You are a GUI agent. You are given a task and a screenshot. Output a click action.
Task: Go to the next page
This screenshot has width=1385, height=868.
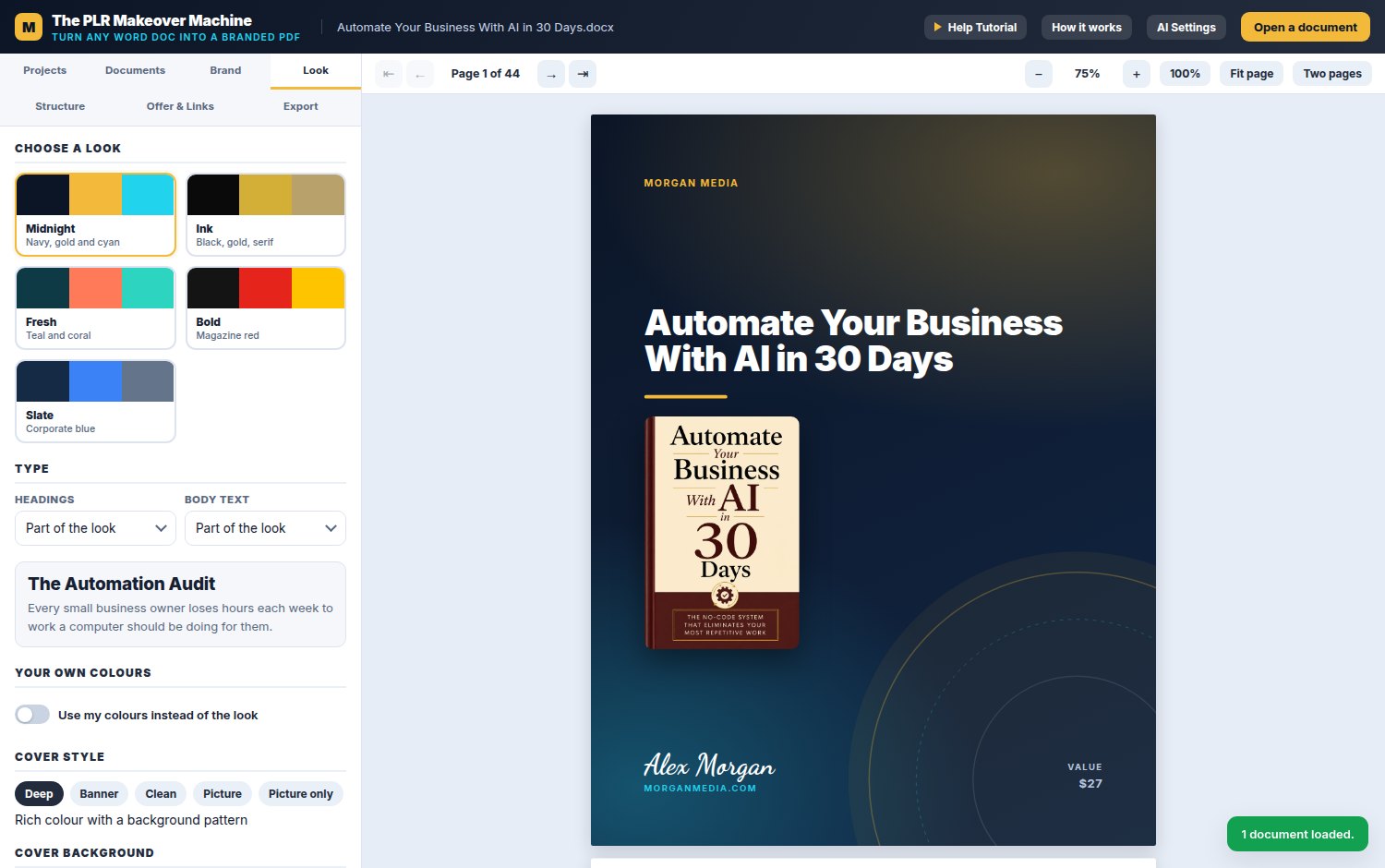551,74
